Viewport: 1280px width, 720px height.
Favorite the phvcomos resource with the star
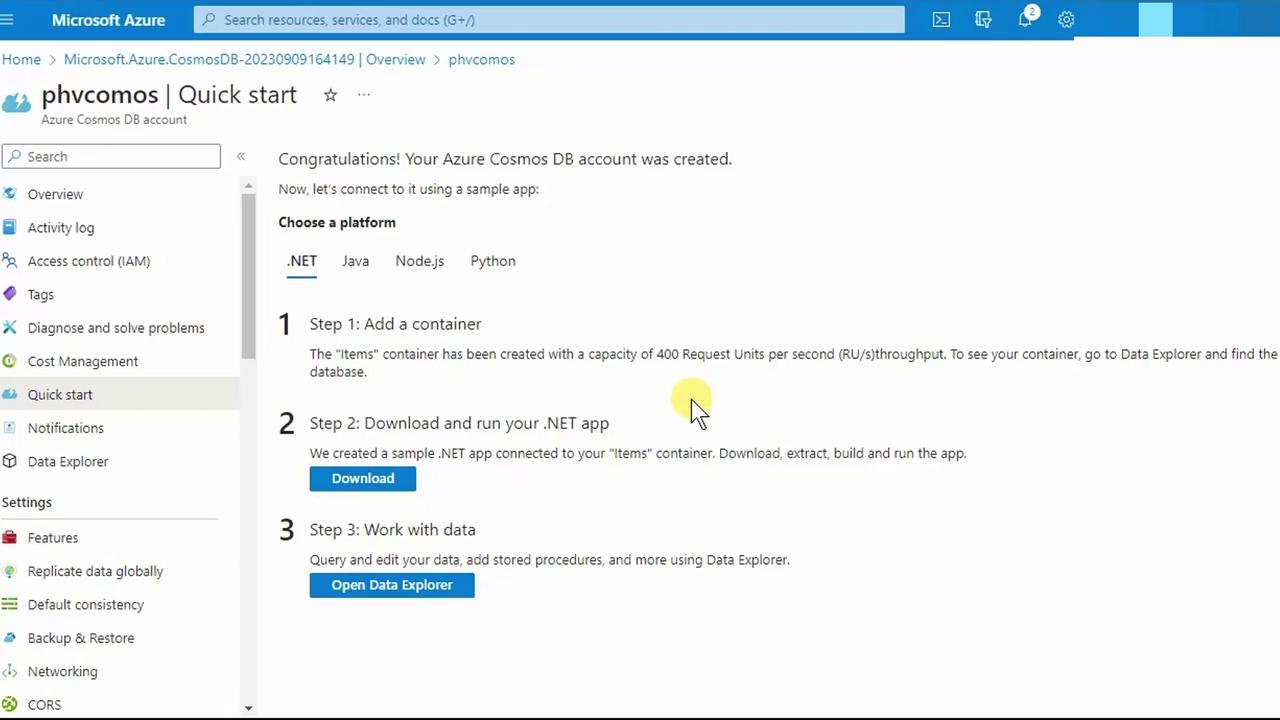click(x=330, y=95)
